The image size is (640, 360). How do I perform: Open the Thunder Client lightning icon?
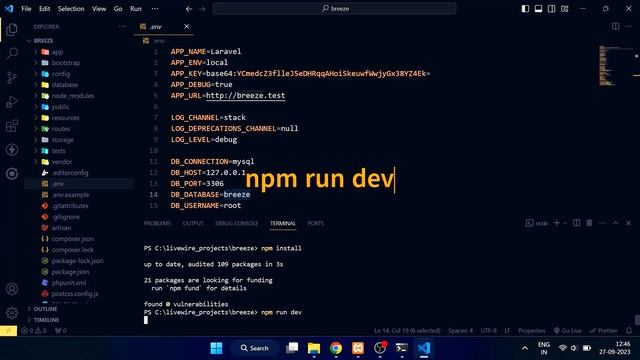pos(12,150)
